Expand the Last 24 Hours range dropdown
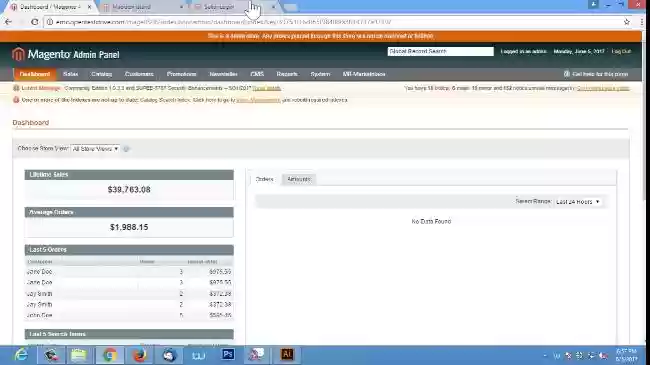 click(578, 202)
